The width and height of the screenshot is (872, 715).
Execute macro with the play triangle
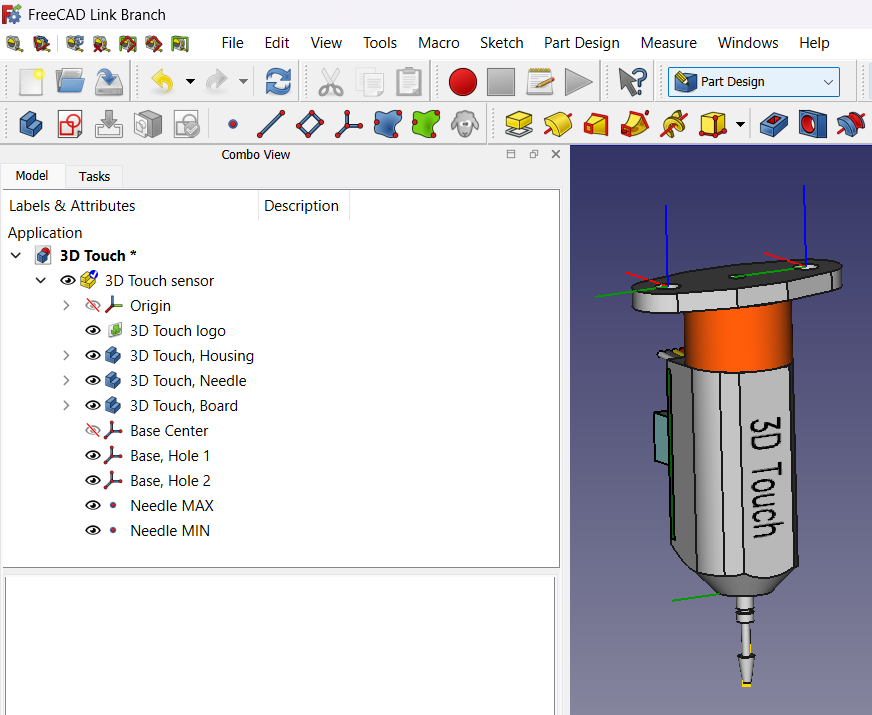(578, 82)
